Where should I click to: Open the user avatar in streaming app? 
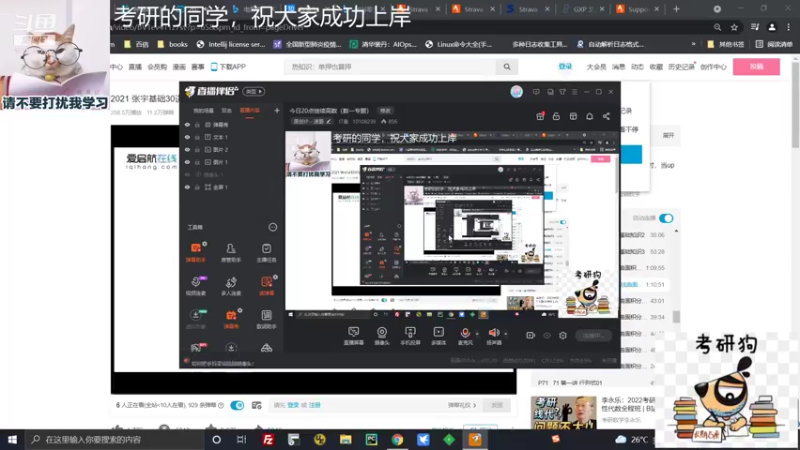click(x=516, y=92)
